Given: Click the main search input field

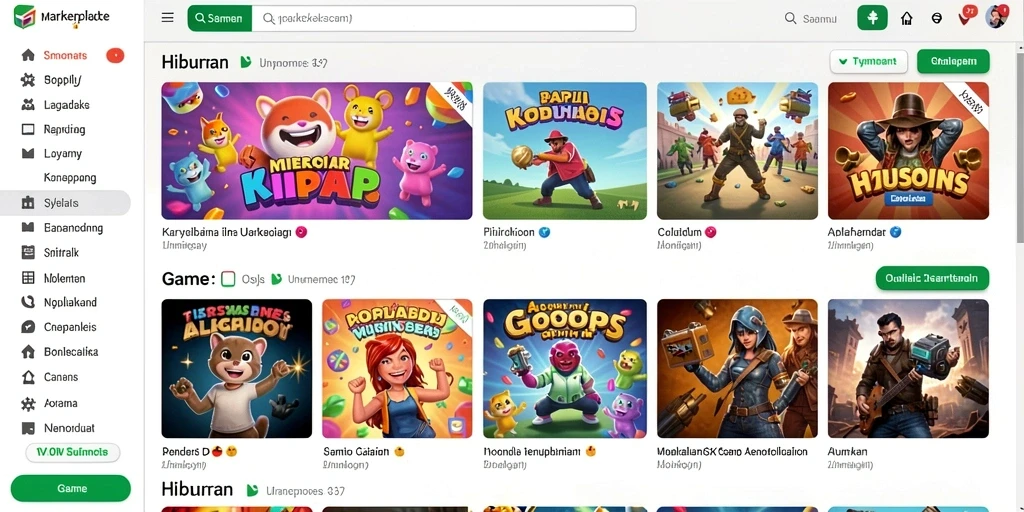Looking at the screenshot, I should [444, 18].
